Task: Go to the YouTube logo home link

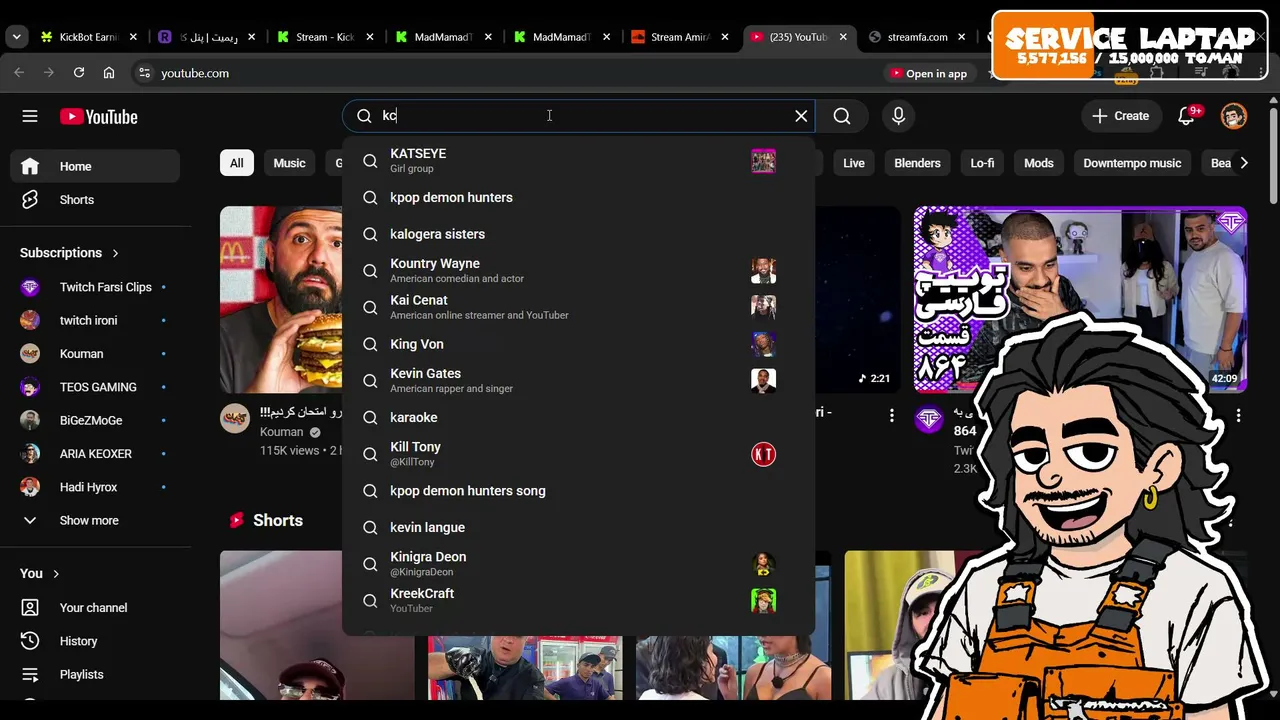Action: tap(98, 117)
